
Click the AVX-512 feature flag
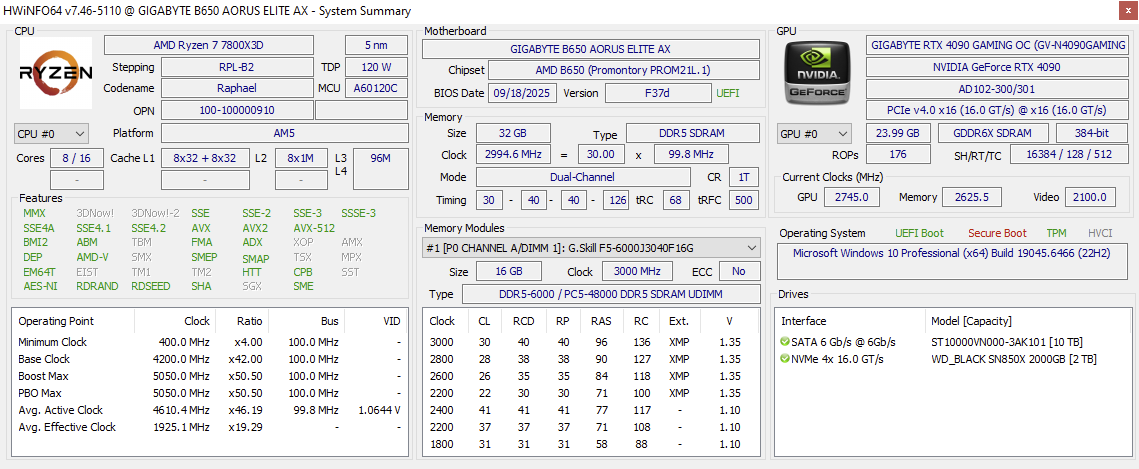pos(314,228)
